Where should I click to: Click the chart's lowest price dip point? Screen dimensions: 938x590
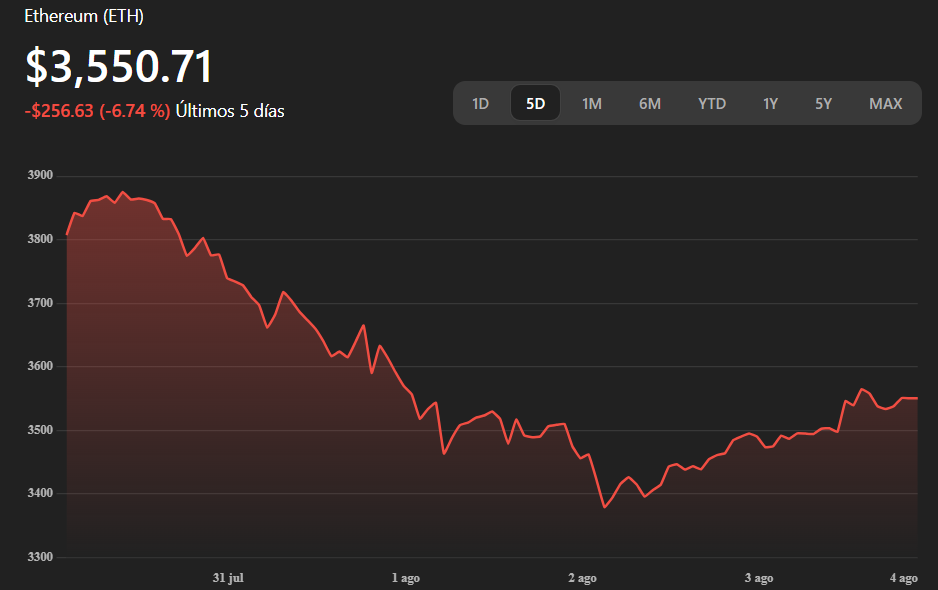[605, 507]
